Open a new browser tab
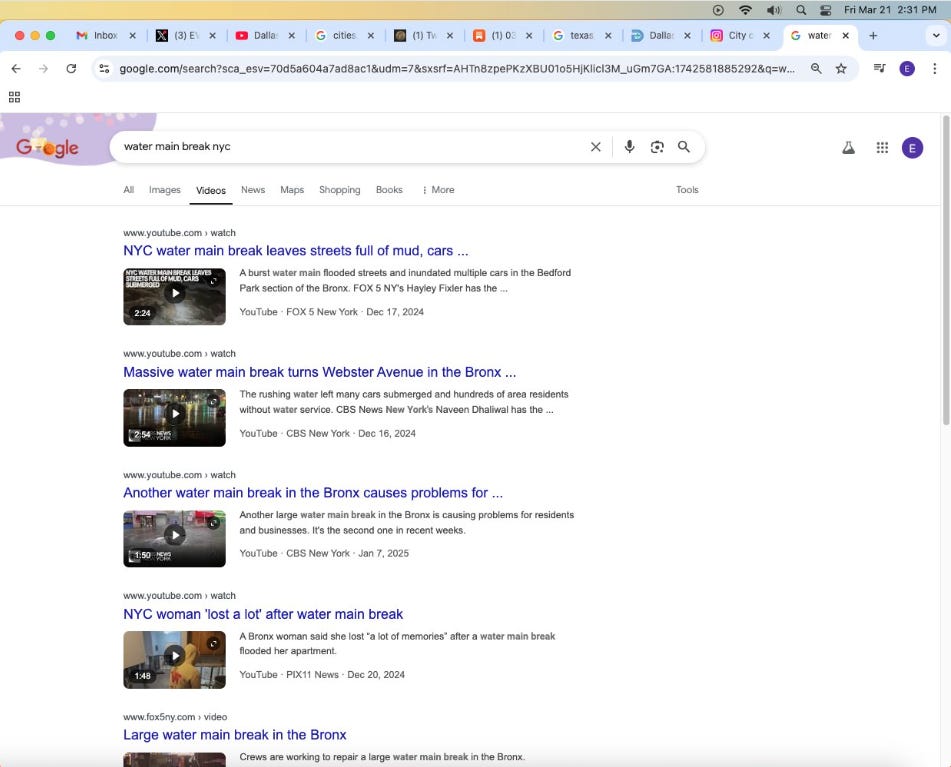 (x=873, y=36)
